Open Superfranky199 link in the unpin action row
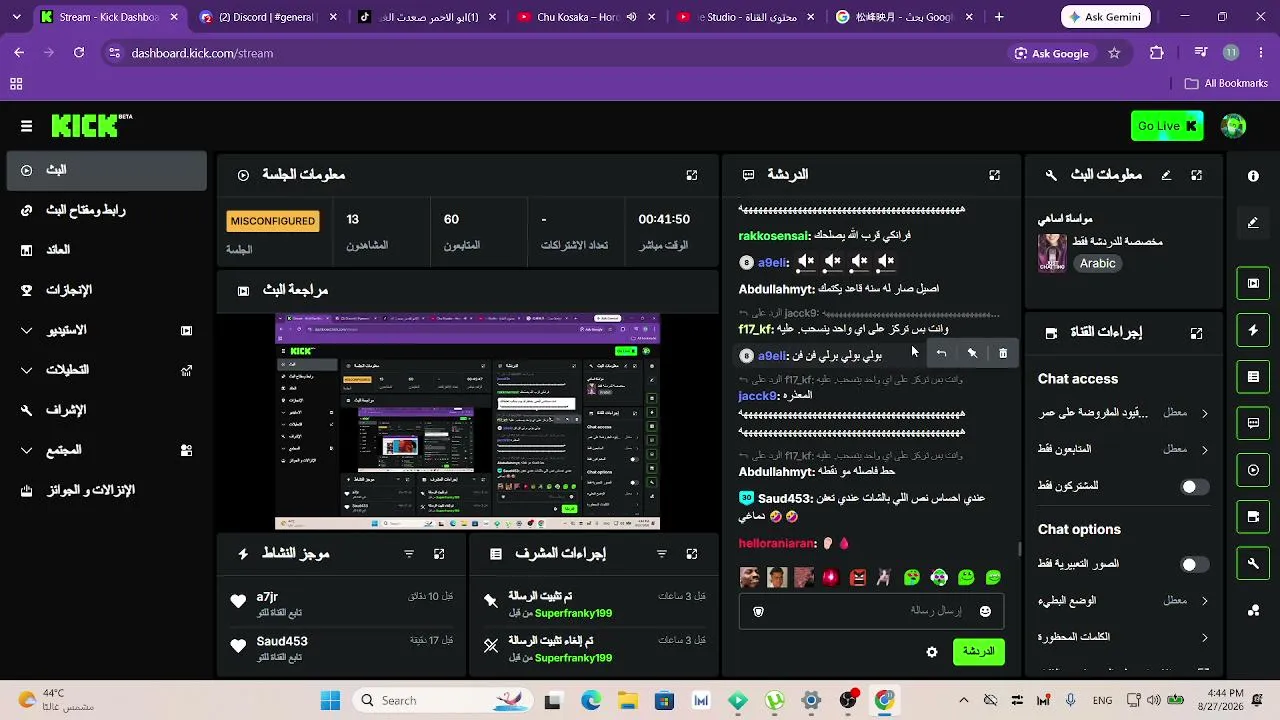The width and height of the screenshot is (1280, 720). [x=573, y=658]
